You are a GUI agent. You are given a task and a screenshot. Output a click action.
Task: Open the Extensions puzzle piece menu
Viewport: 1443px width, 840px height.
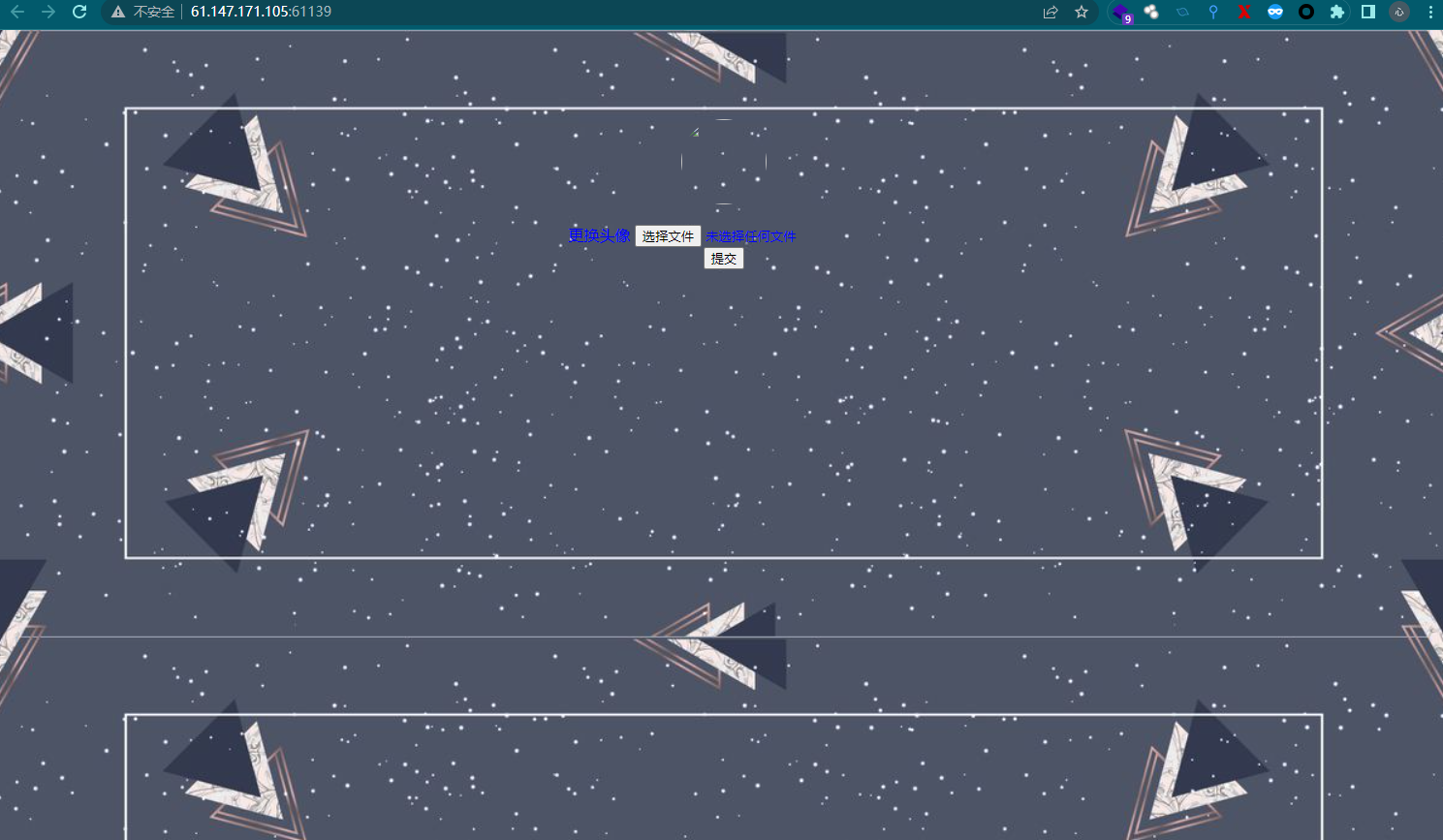[x=1337, y=12]
